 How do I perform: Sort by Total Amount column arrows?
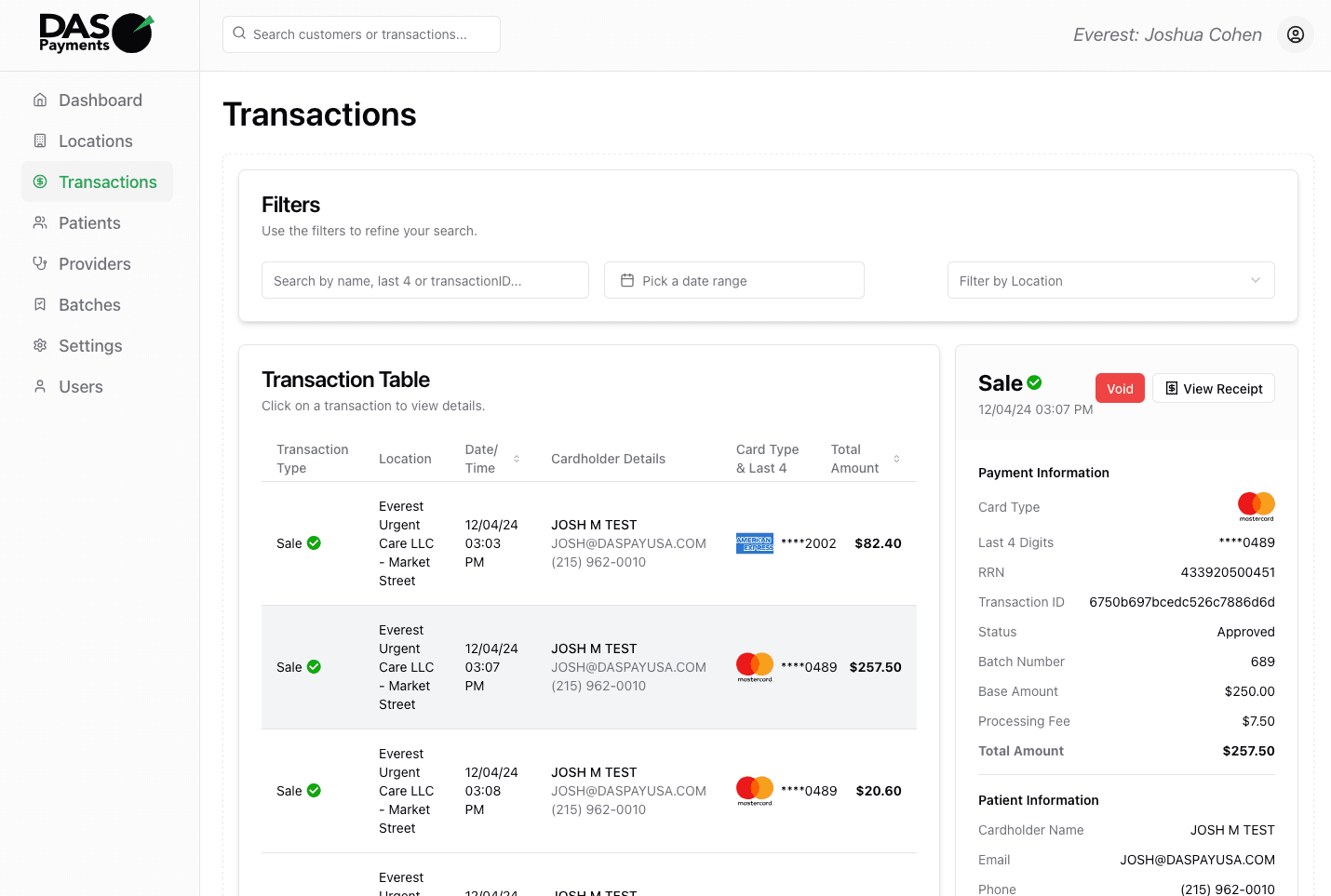tap(896, 459)
